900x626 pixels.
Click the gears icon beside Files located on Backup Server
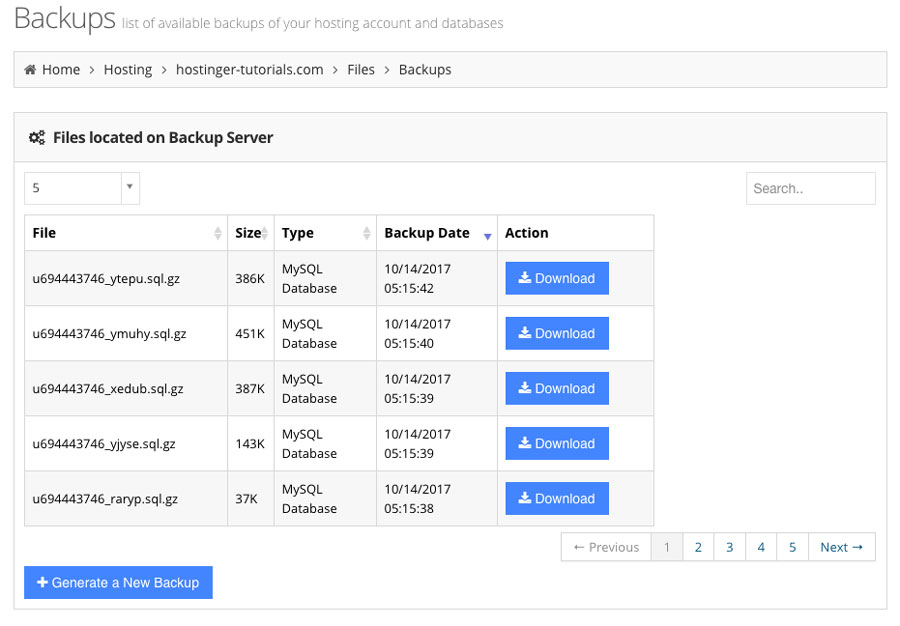coord(37,138)
